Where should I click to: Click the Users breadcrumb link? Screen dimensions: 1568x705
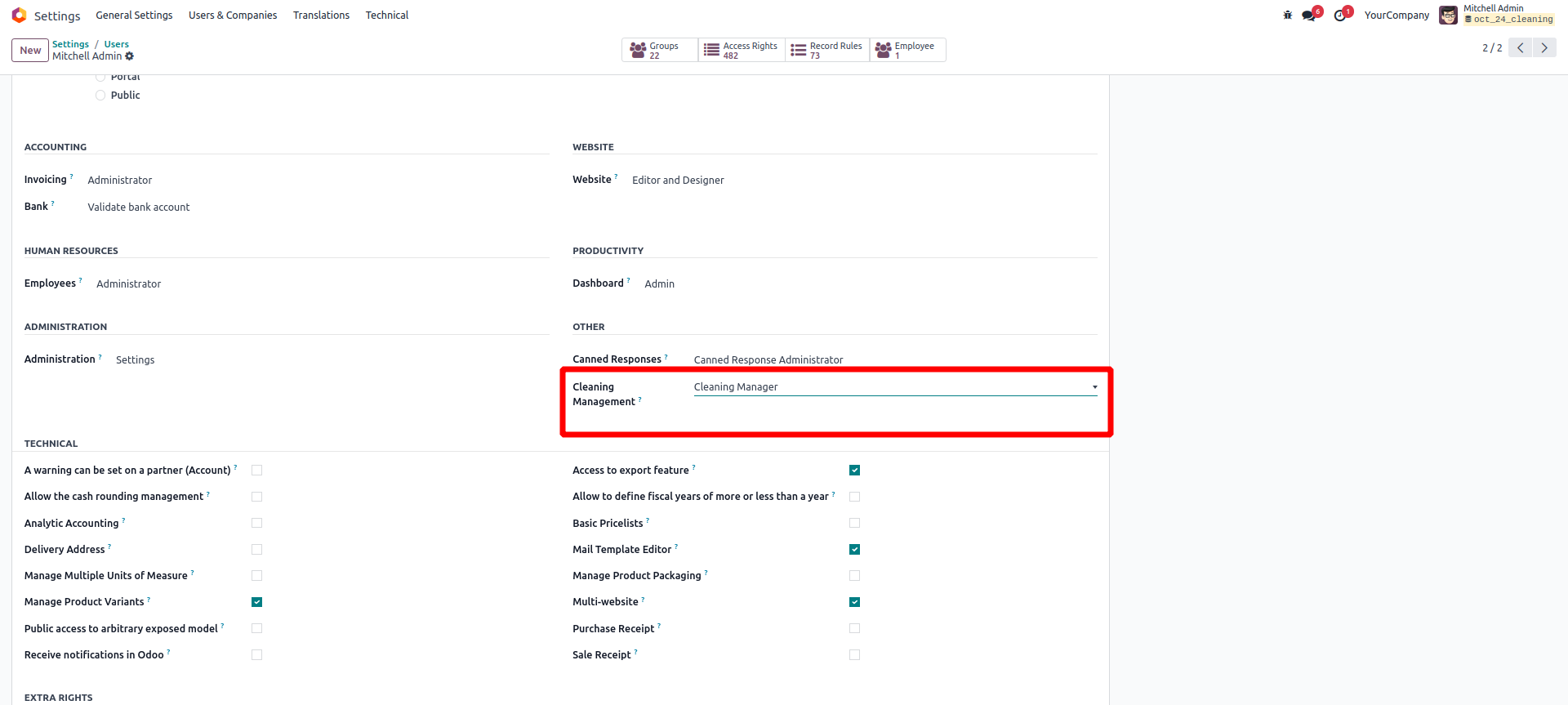click(x=116, y=44)
